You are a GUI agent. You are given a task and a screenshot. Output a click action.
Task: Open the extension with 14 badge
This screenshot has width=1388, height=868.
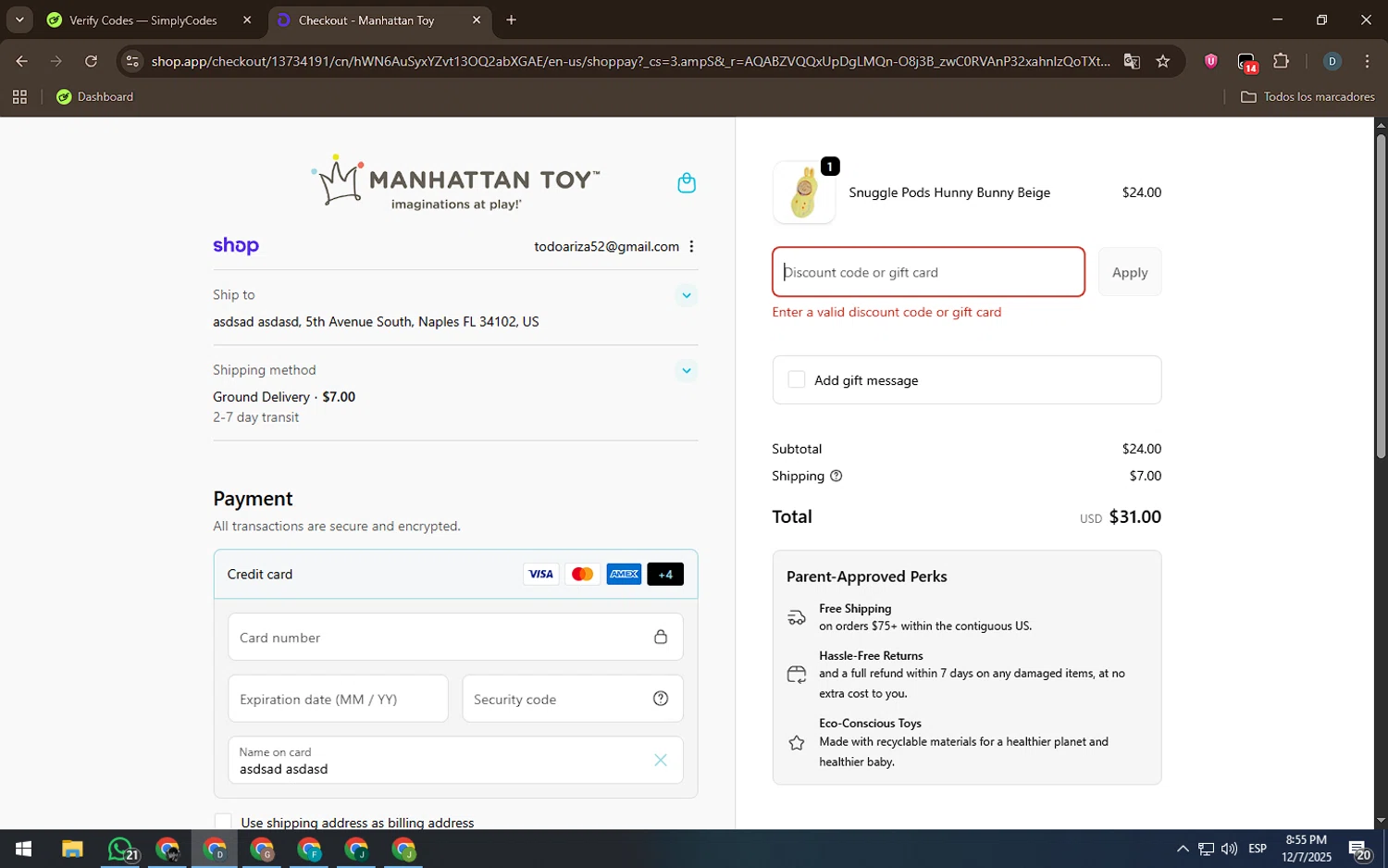pyautogui.click(x=1246, y=62)
